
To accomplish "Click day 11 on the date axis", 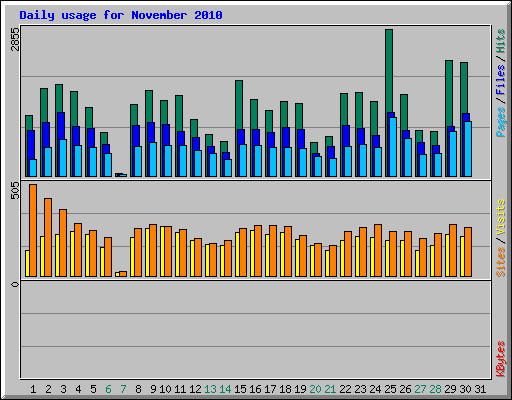I will coord(180,389).
